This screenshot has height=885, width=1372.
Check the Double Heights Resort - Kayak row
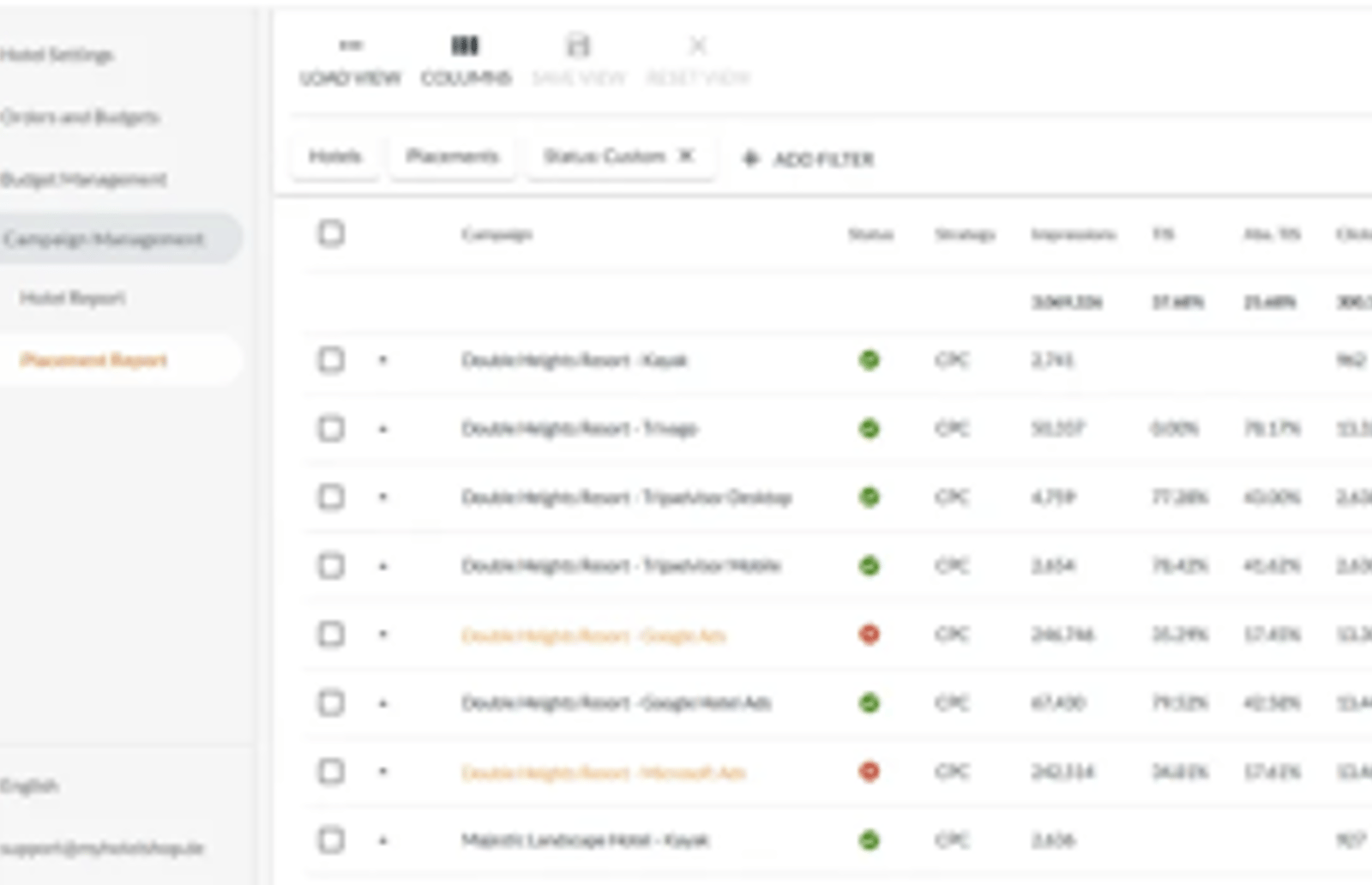331,360
